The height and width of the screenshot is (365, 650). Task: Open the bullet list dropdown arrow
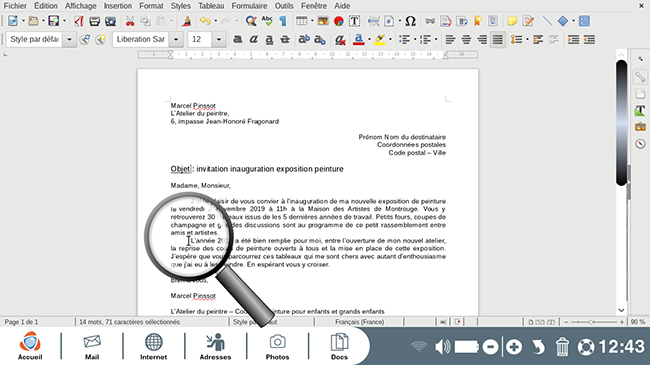415,39
